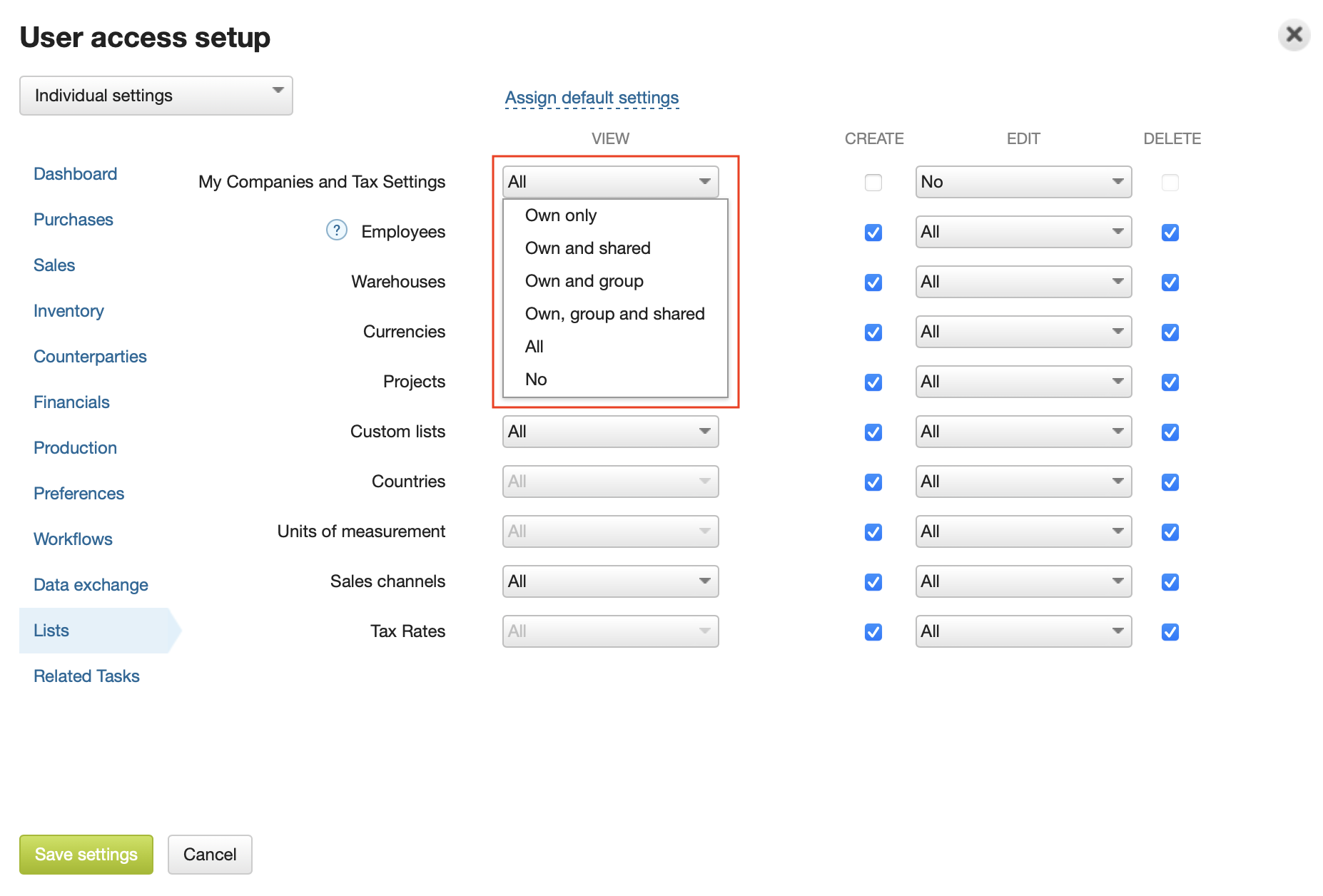This screenshot has width=1323, height=896.
Task: Uncheck Create for Units of measurement
Action: point(873,532)
